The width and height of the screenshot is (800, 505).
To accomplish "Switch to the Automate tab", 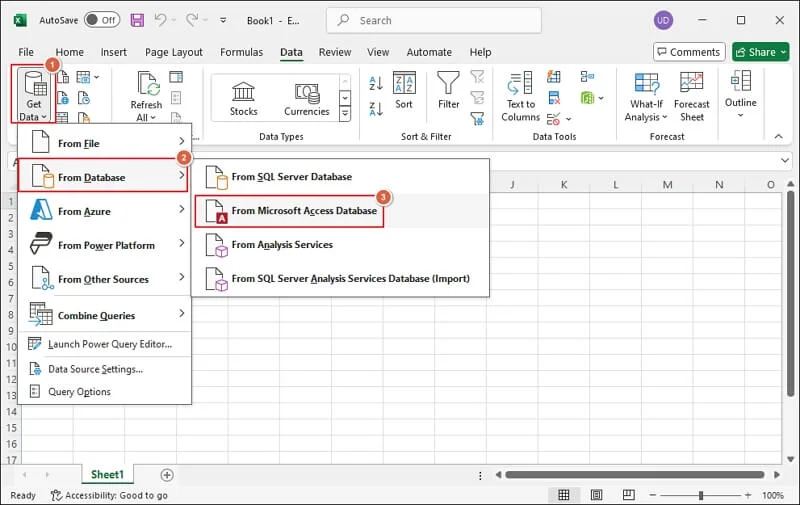I will pos(429,52).
